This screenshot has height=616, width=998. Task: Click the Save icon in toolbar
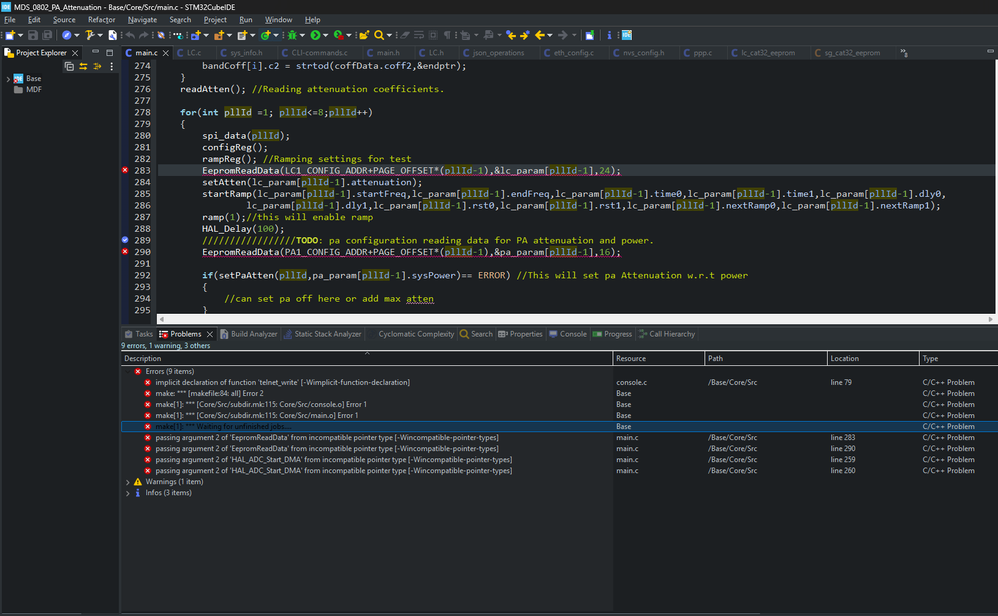tap(33, 35)
